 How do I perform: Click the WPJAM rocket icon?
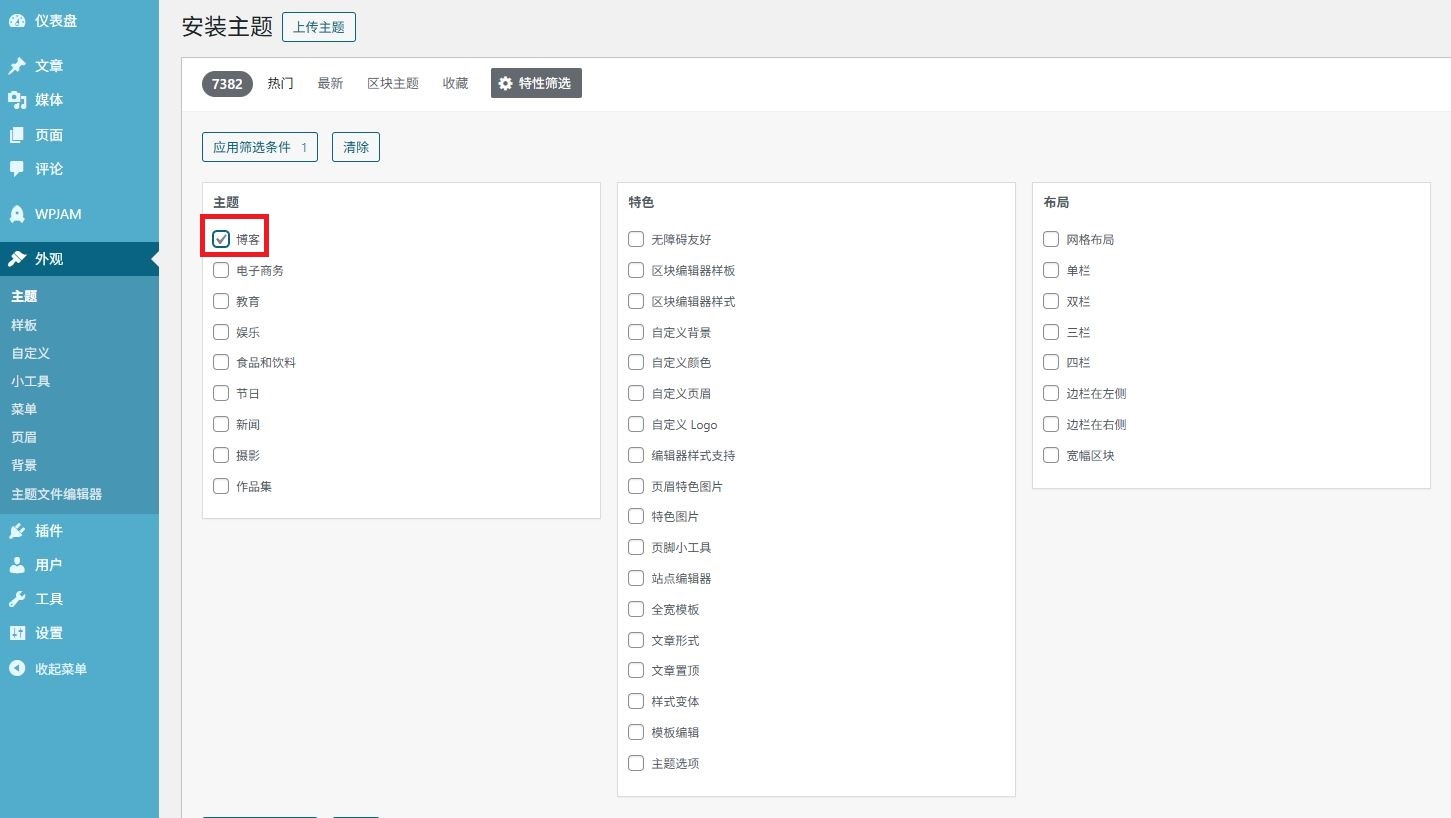pos(17,214)
